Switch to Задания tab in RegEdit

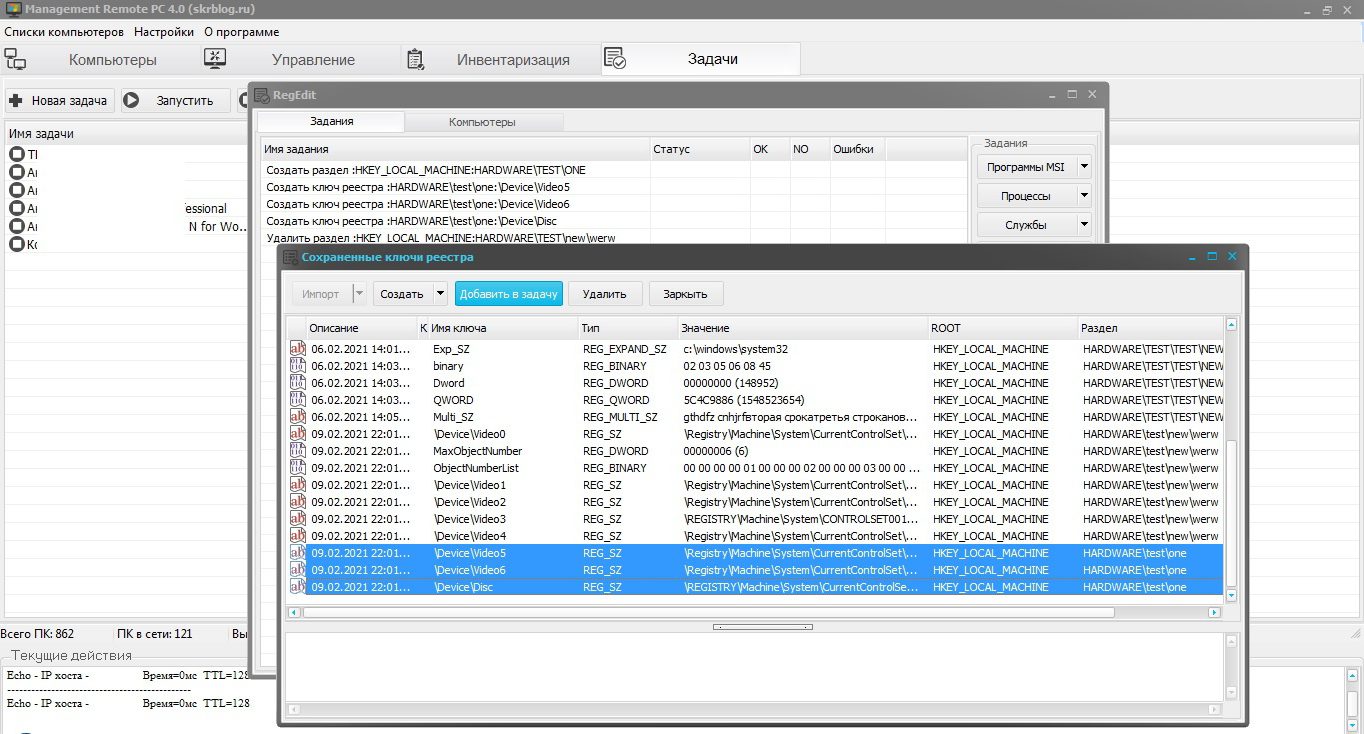coord(331,122)
